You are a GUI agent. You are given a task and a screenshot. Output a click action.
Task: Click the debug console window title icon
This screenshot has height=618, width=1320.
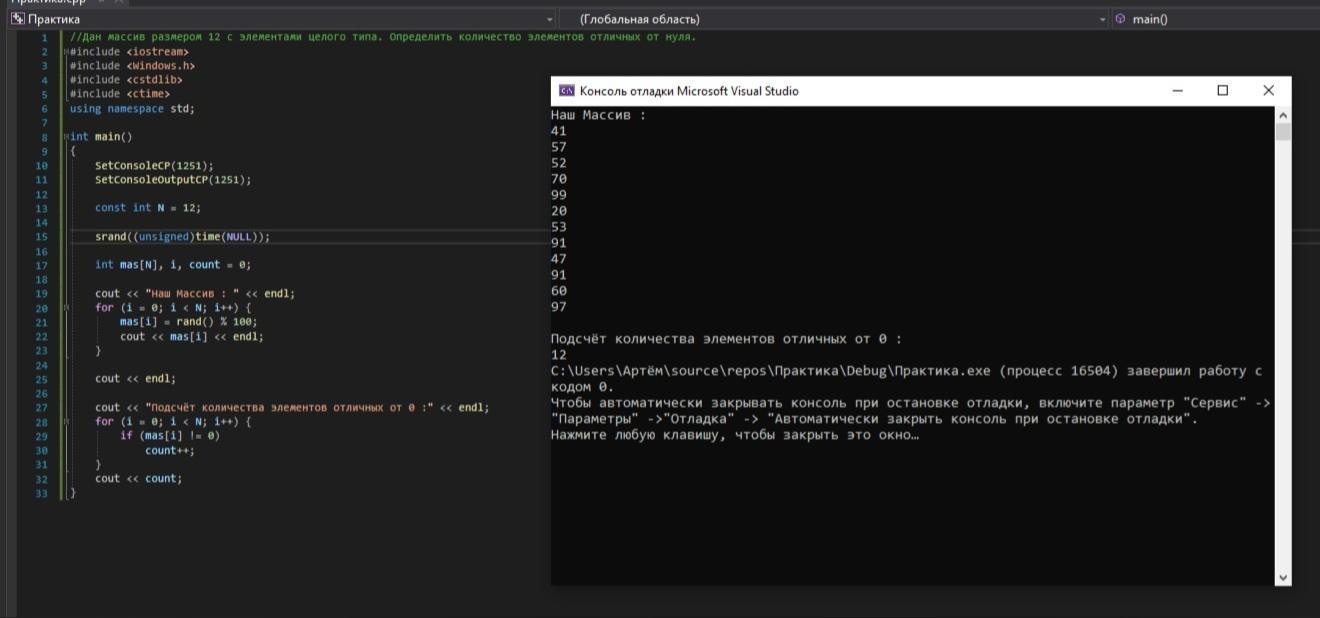click(x=566, y=91)
